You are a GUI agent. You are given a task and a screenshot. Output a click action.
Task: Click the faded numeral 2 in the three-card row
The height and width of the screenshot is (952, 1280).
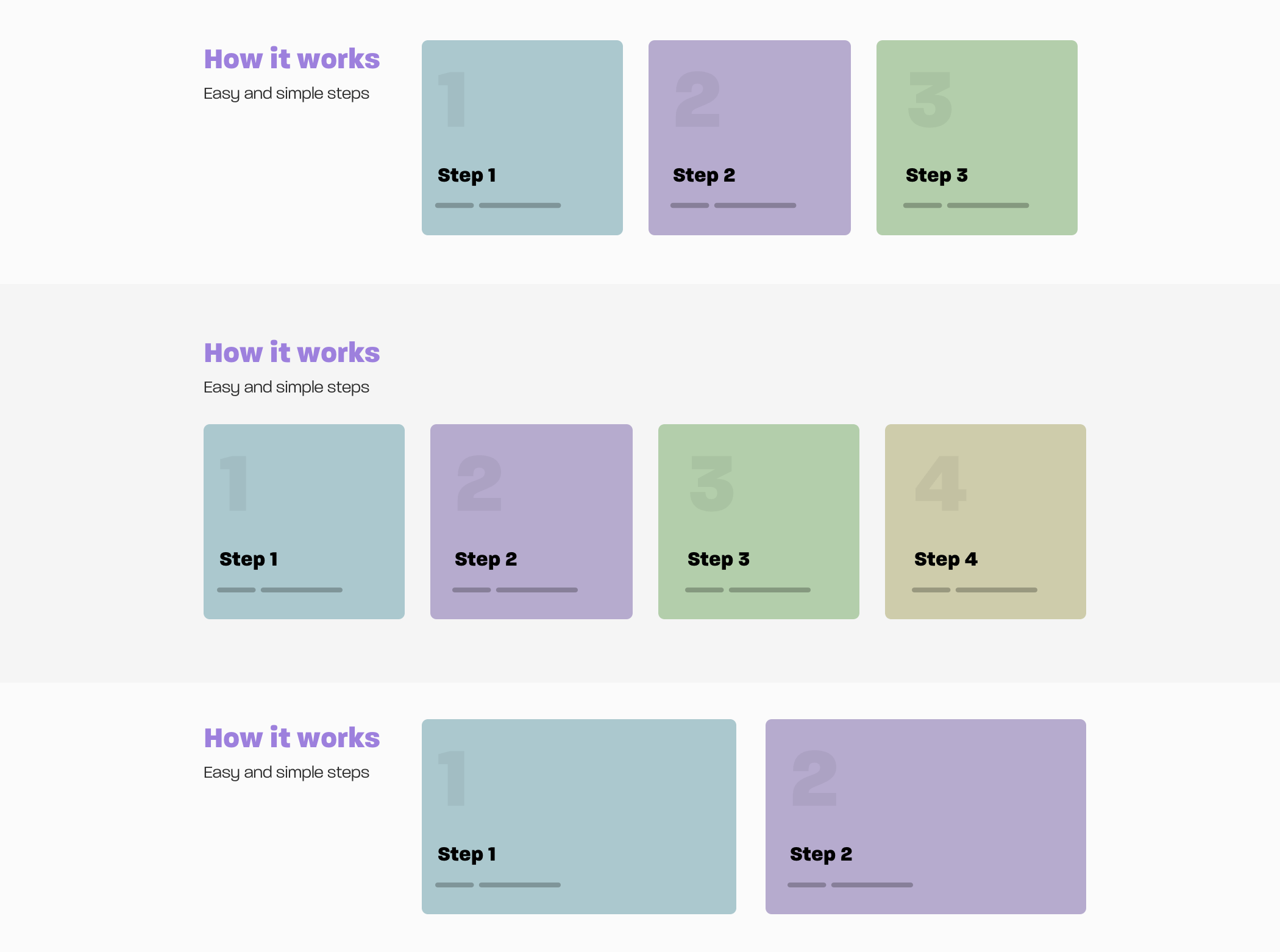coord(698,99)
